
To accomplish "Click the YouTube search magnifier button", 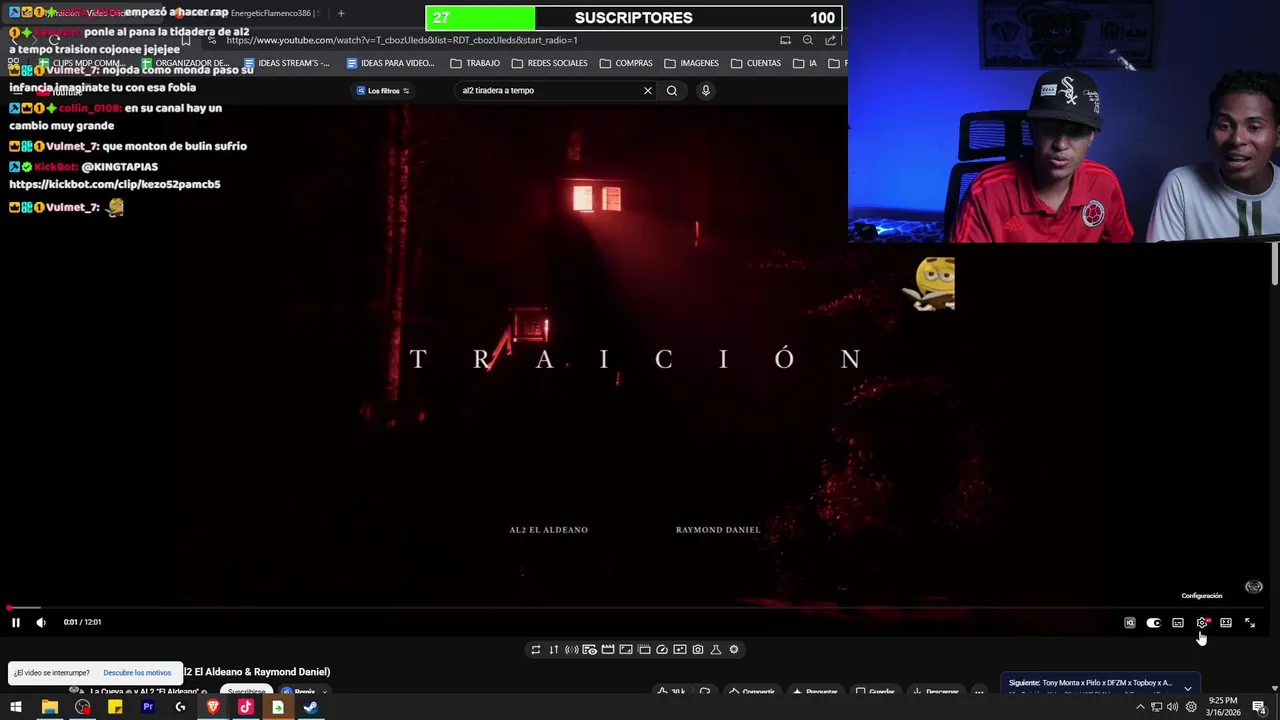I will [x=672, y=91].
